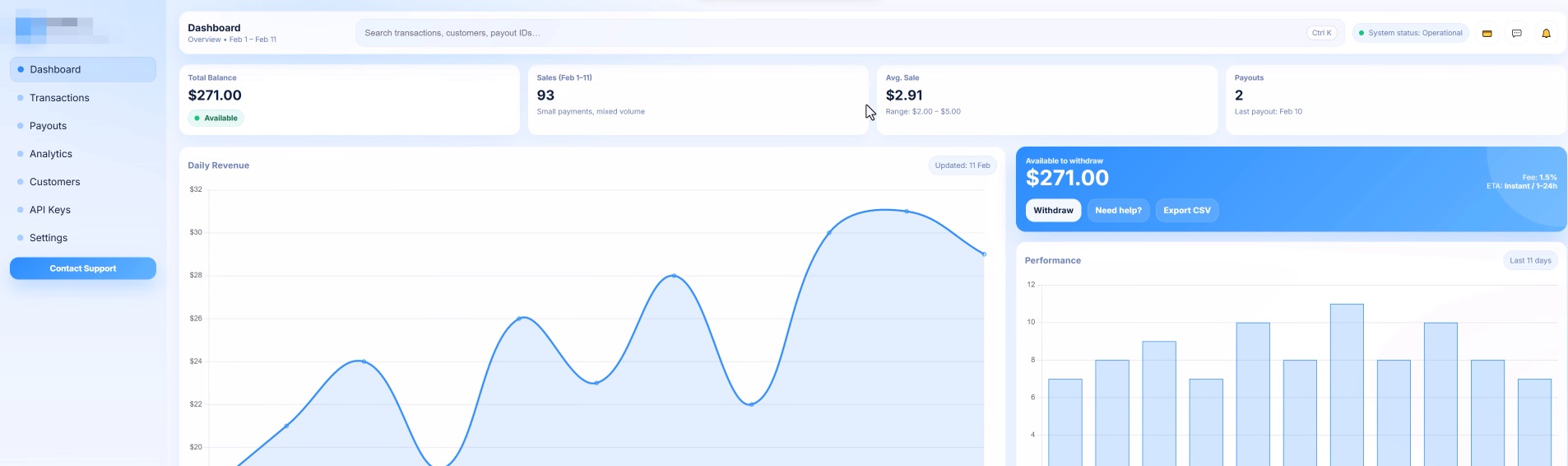The height and width of the screenshot is (466, 1568).
Task: Click the Need help? button
Action: click(x=1118, y=211)
